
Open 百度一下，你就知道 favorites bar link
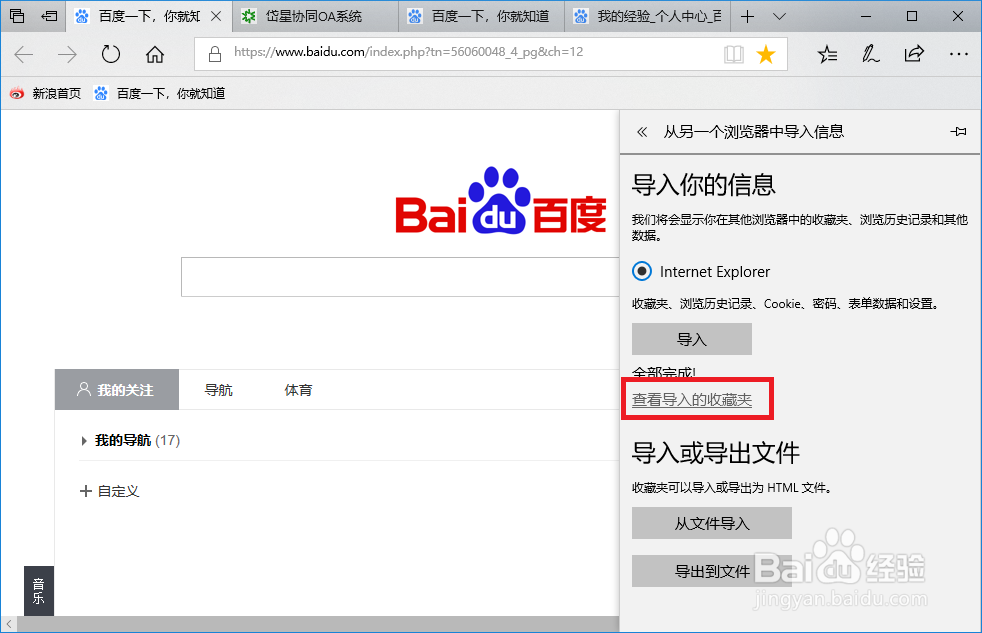pyautogui.click(x=160, y=93)
